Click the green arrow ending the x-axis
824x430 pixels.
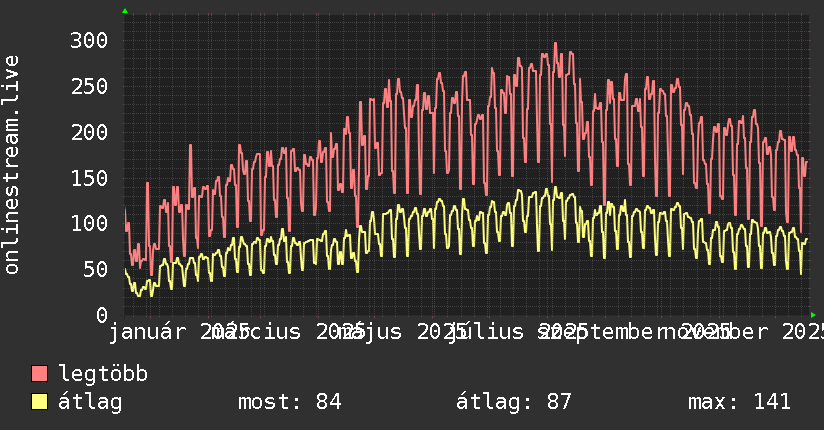coord(813,315)
